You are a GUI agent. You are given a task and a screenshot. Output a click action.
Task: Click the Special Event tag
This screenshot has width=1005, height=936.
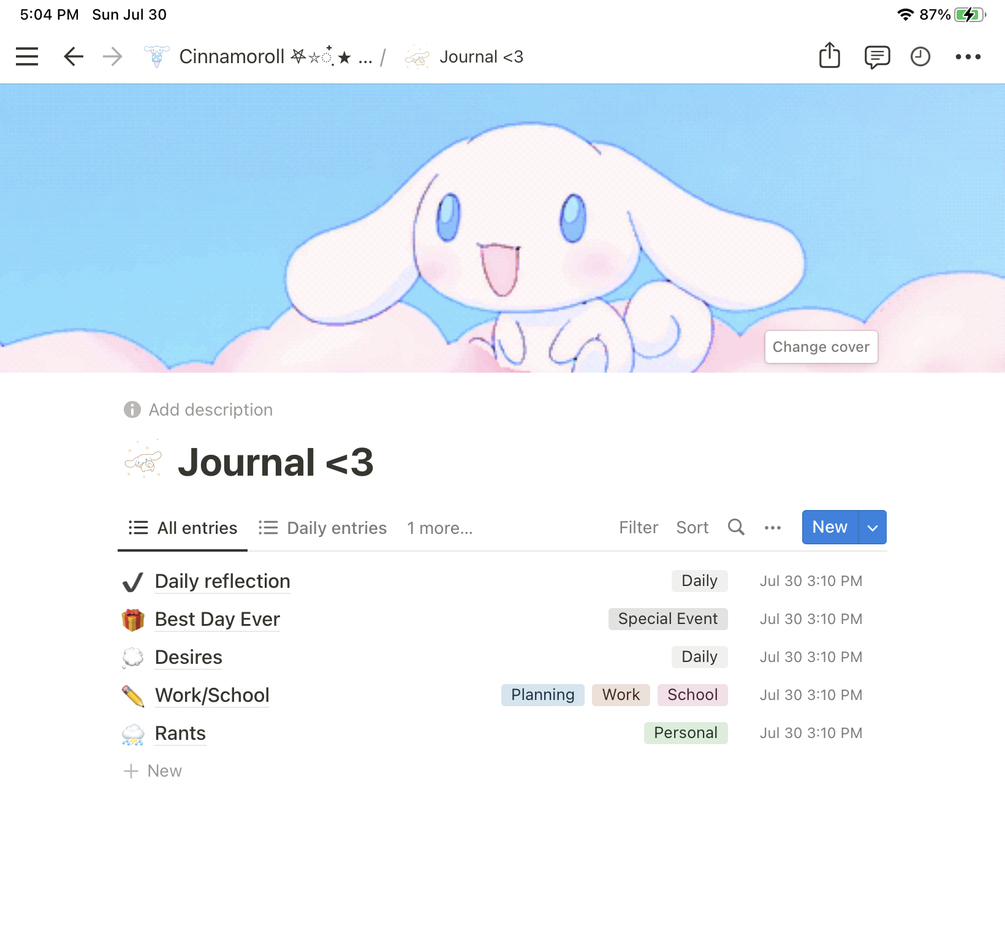coord(668,619)
